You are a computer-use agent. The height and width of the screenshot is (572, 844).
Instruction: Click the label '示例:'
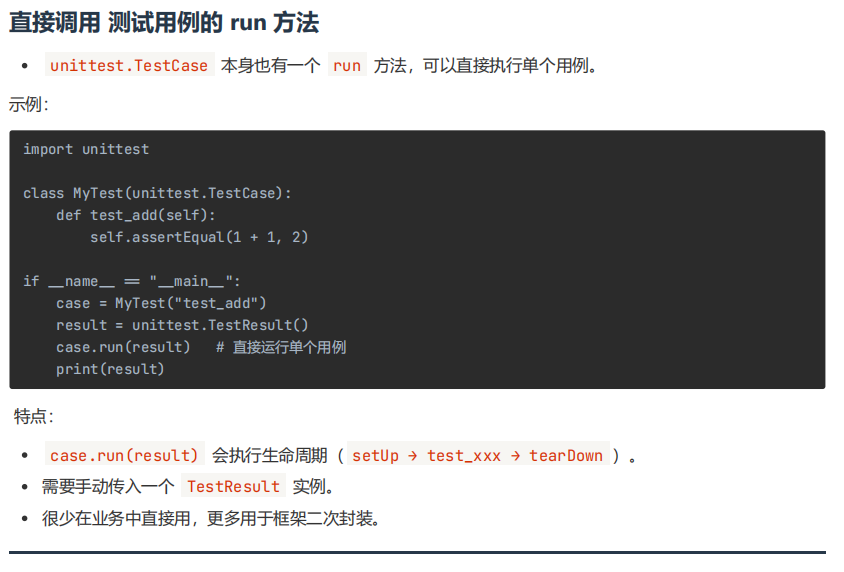[29, 104]
